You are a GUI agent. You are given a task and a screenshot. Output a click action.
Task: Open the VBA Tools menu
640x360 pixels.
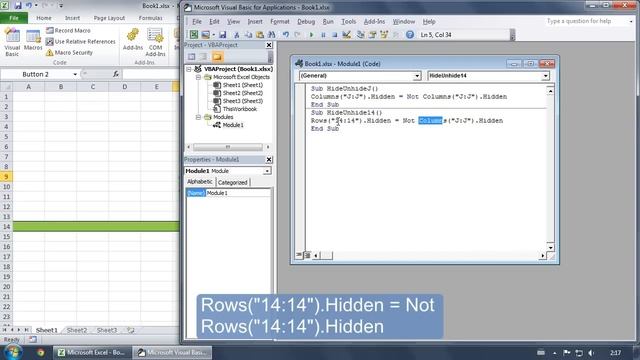[348, 22]
